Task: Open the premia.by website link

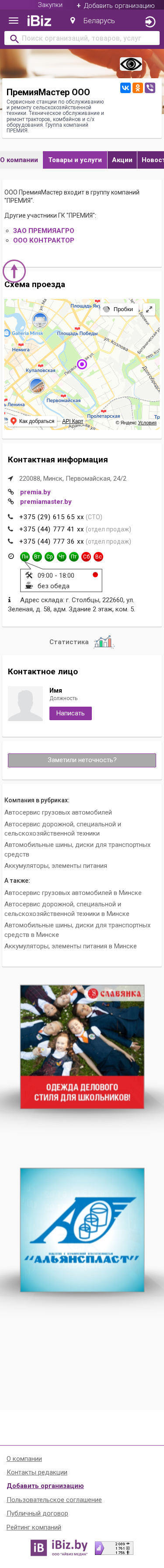Action: [35, 492]
